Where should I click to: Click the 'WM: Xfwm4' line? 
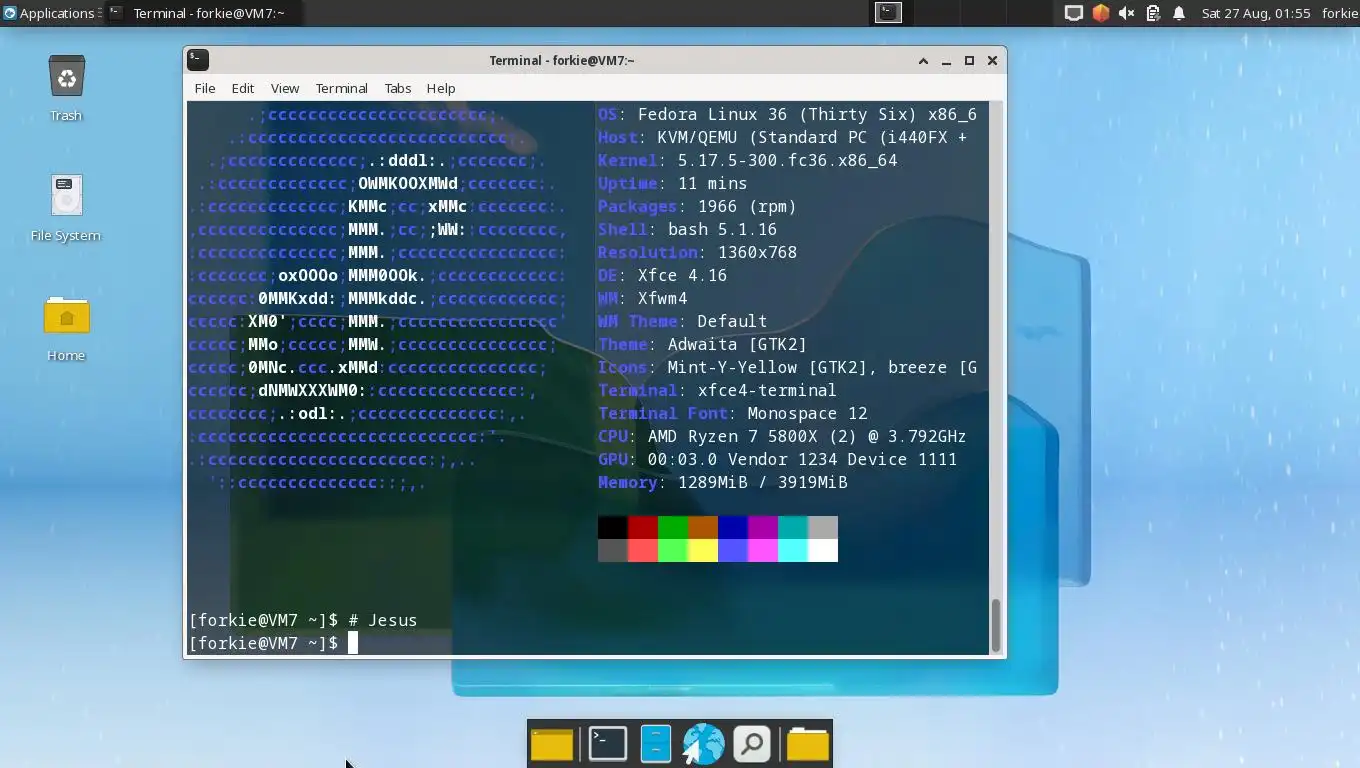pos(642,298)
